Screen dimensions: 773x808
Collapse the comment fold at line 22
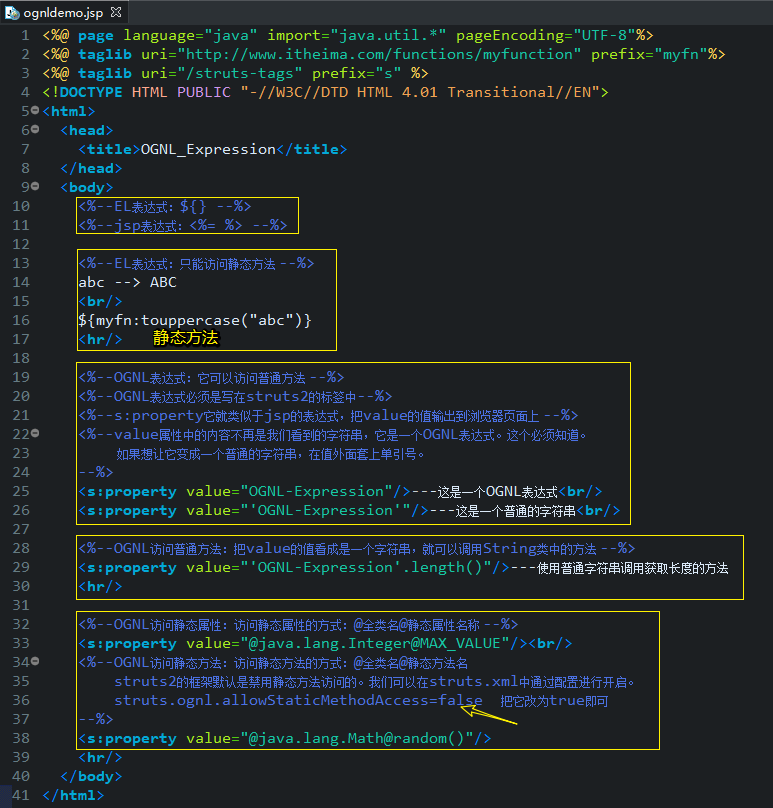click(x=35, y=433)
